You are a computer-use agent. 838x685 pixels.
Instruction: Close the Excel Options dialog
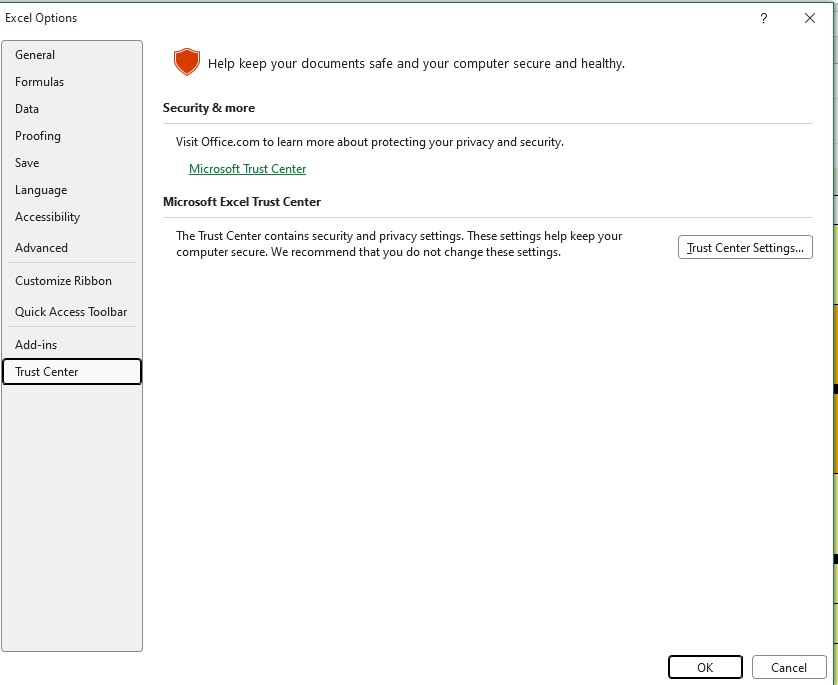tap(809, 18)
